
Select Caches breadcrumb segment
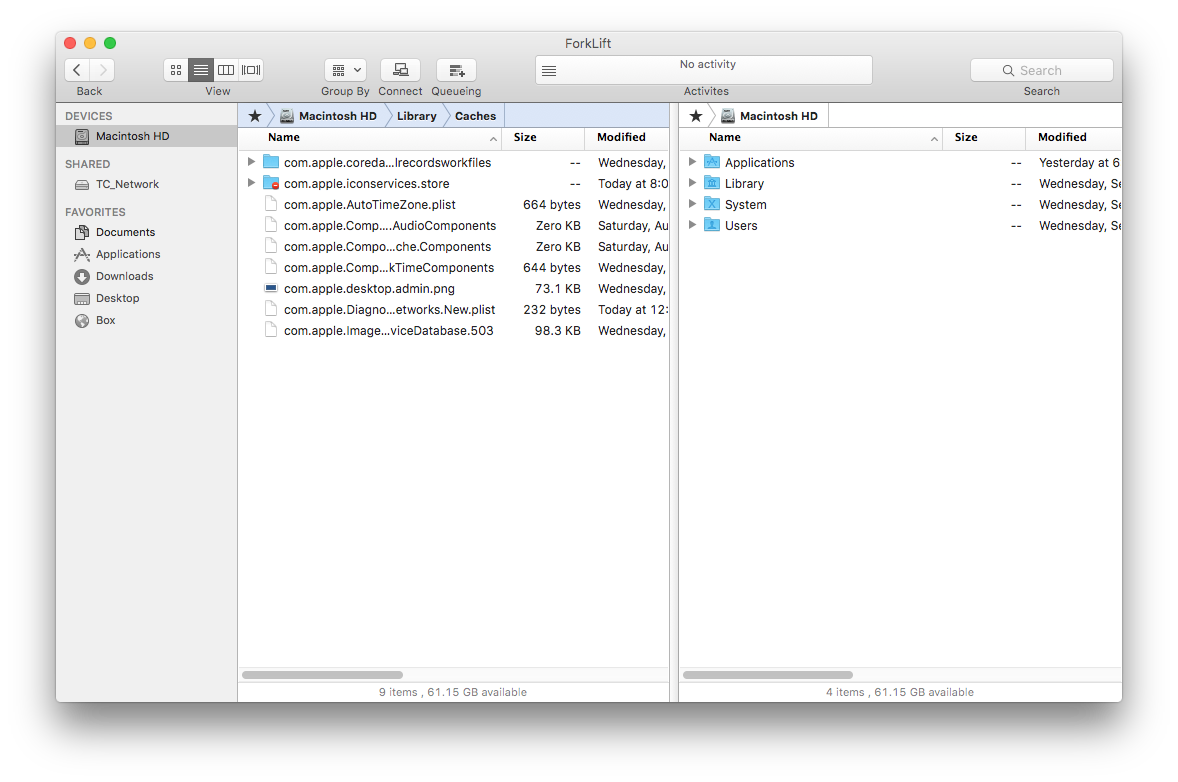(476, 116)
